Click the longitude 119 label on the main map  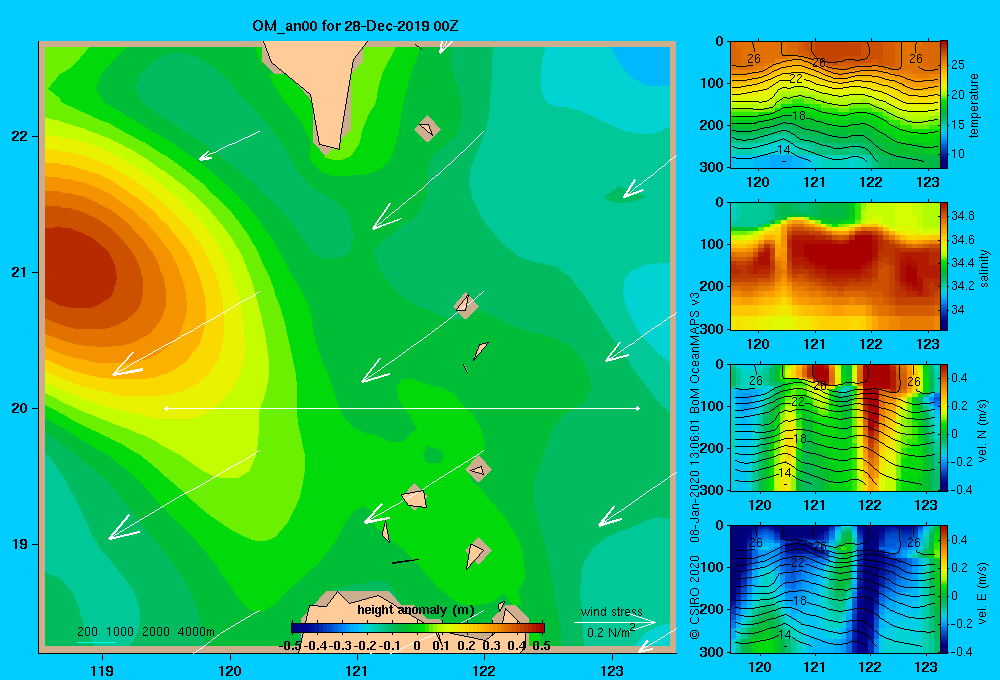coord(102,670)
